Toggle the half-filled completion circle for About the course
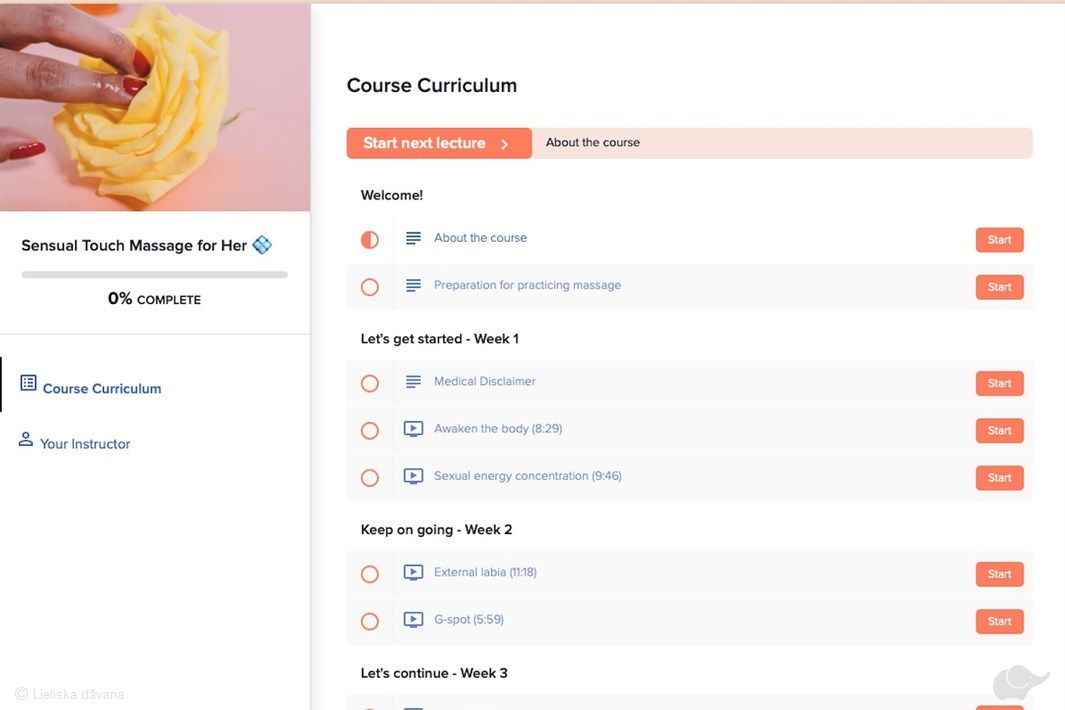This screenshot has width=1065, height=710. [x=370, y=240]
